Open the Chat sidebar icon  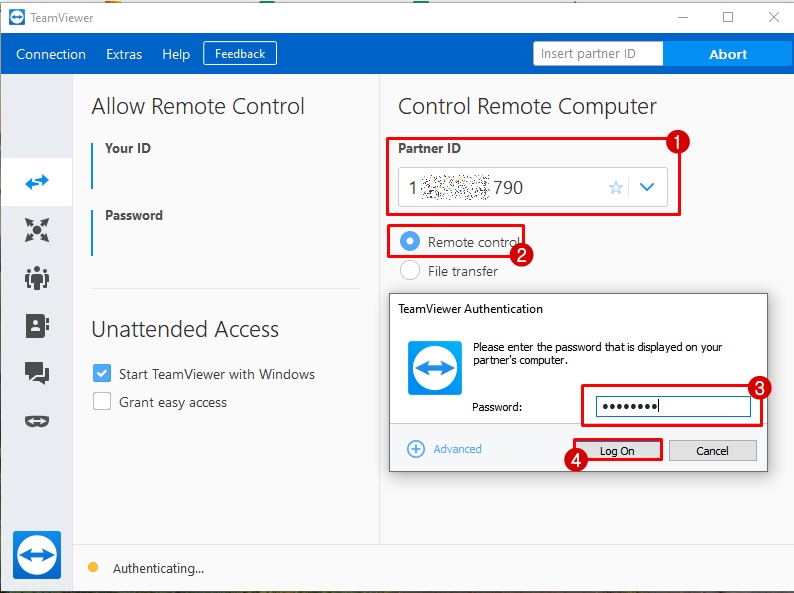tap(37, 373)
